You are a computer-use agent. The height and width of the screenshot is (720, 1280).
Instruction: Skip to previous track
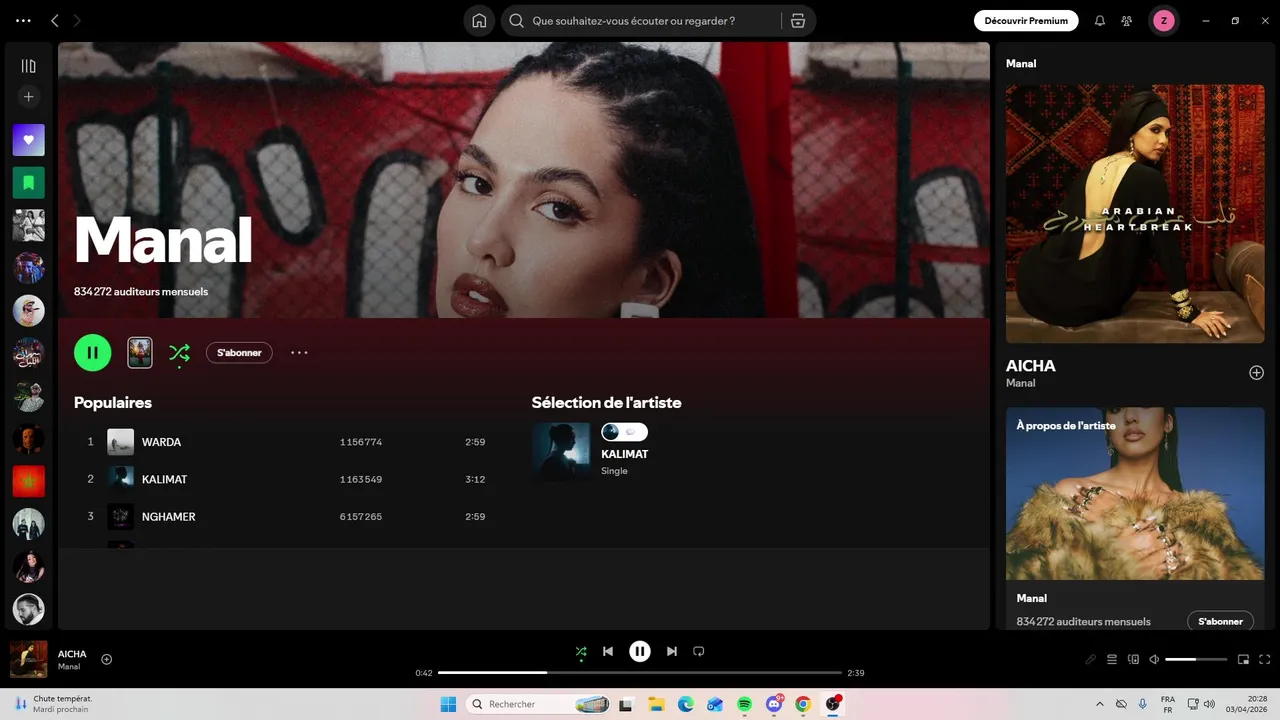tap(607, 651)
